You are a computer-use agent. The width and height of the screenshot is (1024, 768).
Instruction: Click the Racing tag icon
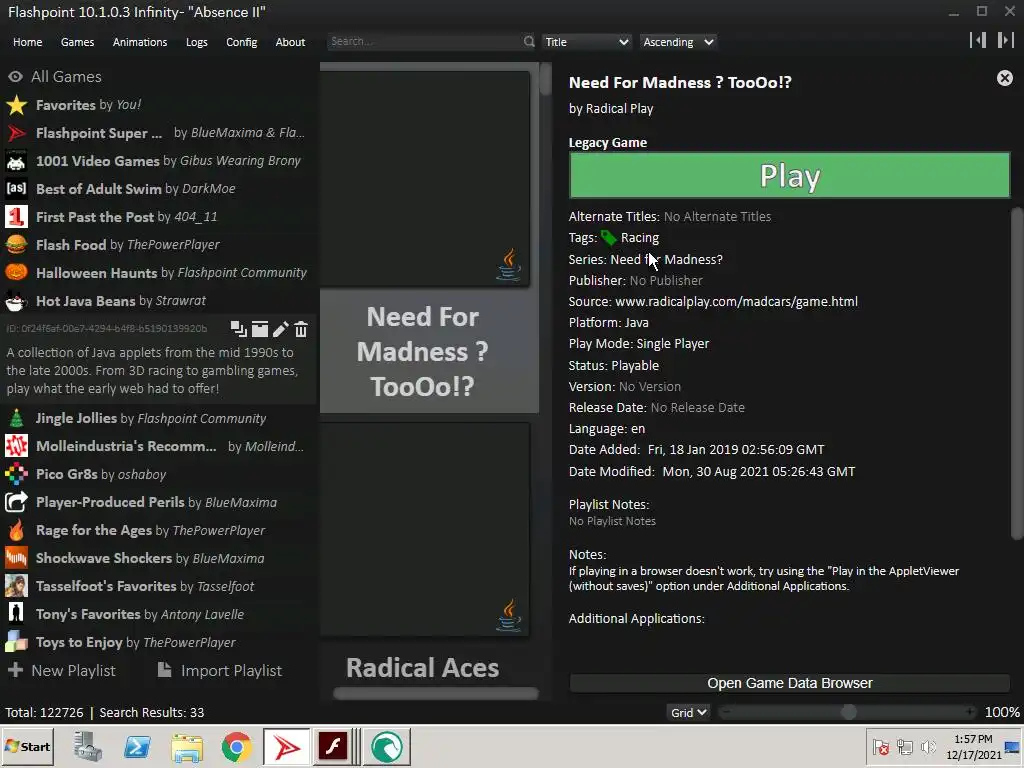[609, 238]
